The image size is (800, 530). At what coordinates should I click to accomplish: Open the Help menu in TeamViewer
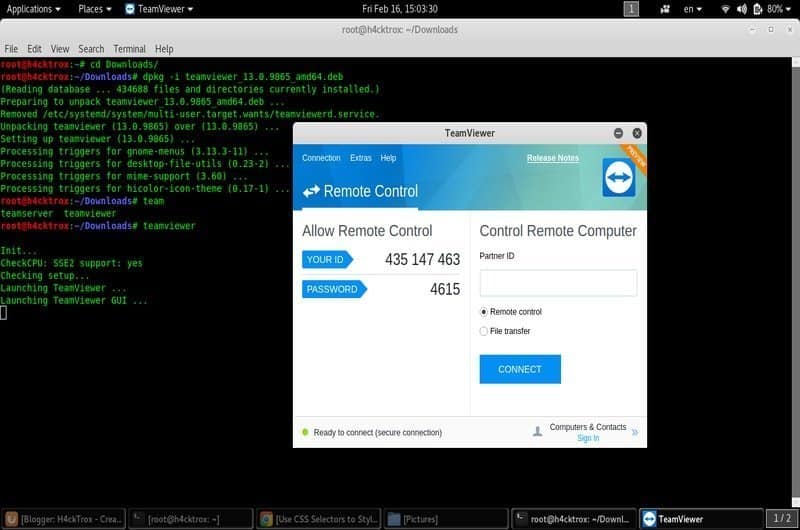point(388,158)
